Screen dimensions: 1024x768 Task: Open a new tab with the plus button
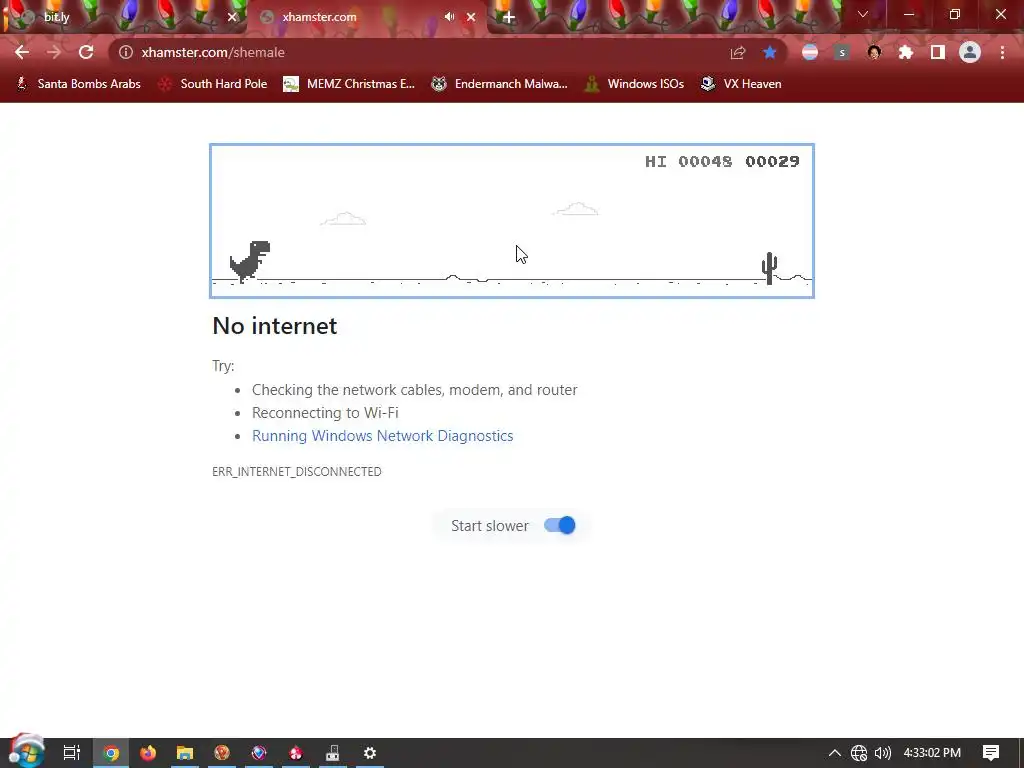click(509, 17)
